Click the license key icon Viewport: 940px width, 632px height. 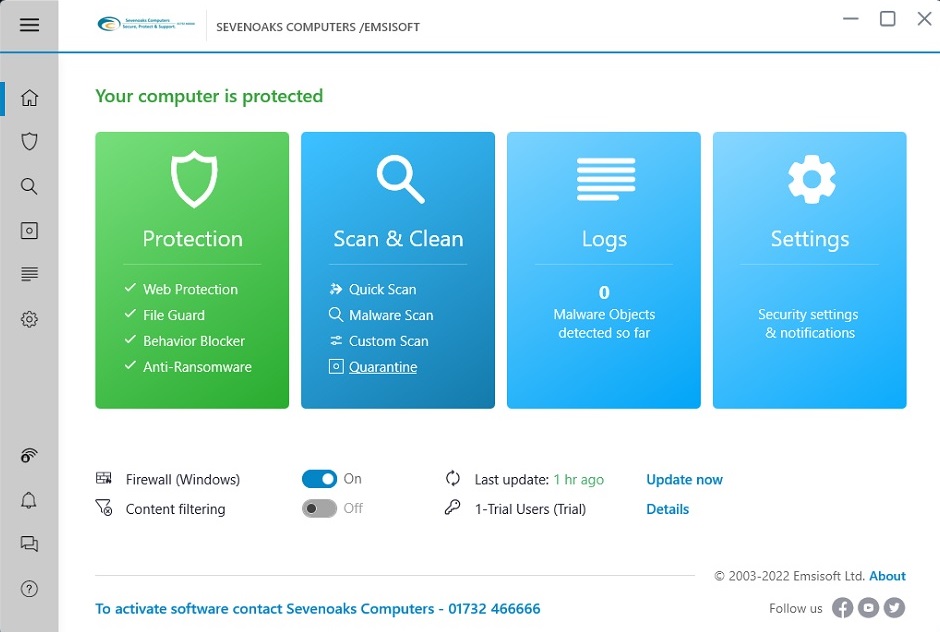(453, 507)
